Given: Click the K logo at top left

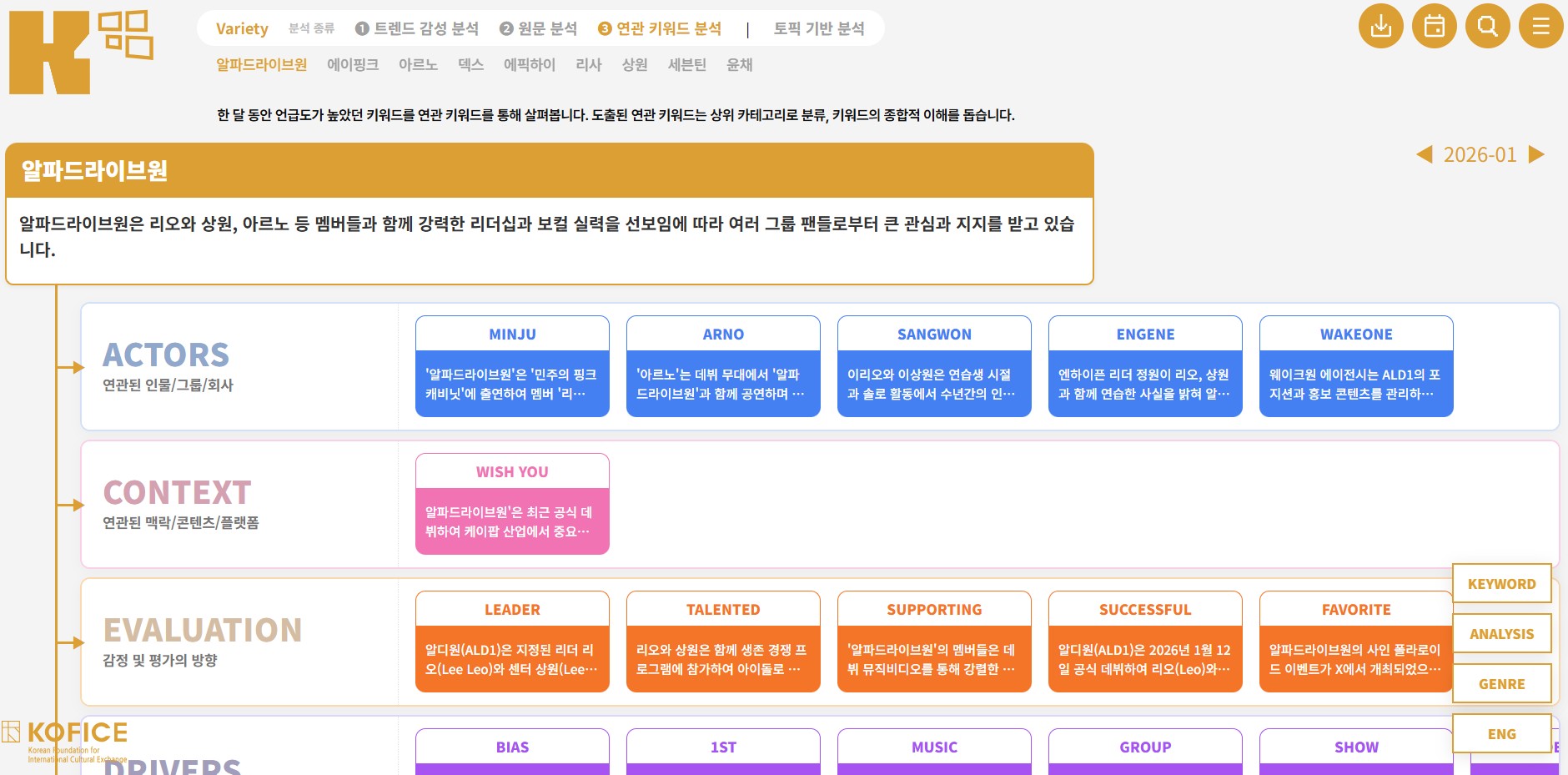Looking at the screenshot, I should [x=80, y=52].
